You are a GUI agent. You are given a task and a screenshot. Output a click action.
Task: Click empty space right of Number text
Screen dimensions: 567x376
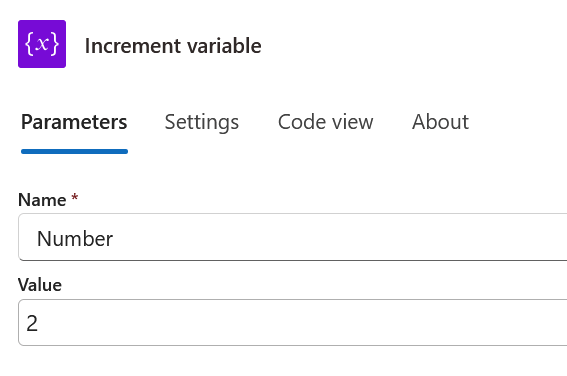325,239
